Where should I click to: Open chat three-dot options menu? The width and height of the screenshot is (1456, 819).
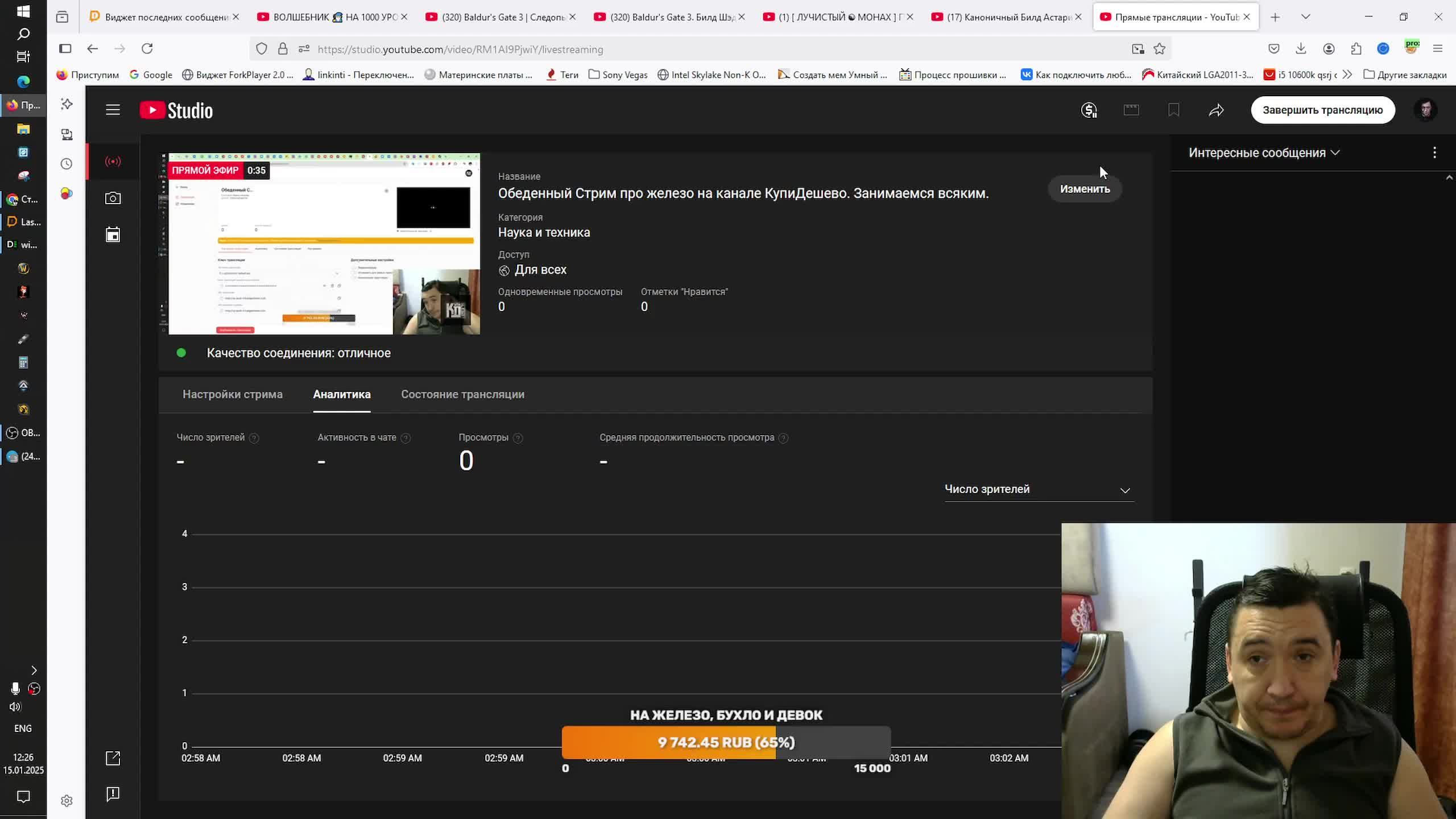click(x=1434, y=152)
